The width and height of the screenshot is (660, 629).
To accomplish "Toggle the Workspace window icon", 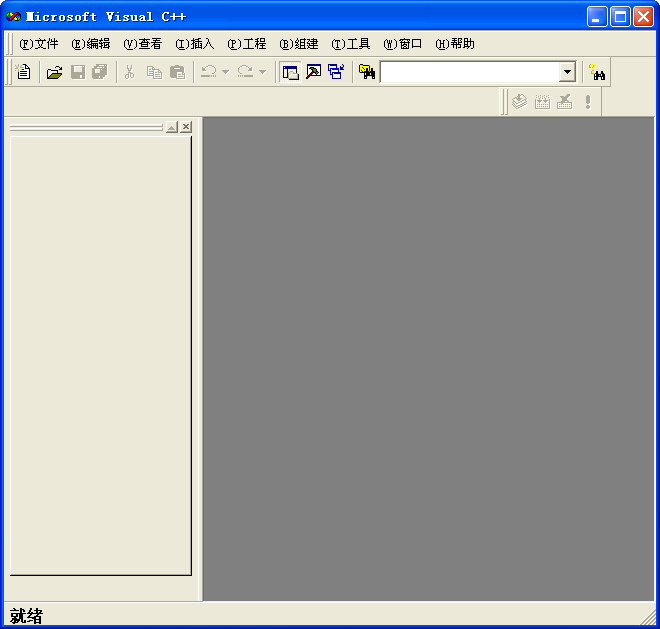I will (x=291, y=72).
